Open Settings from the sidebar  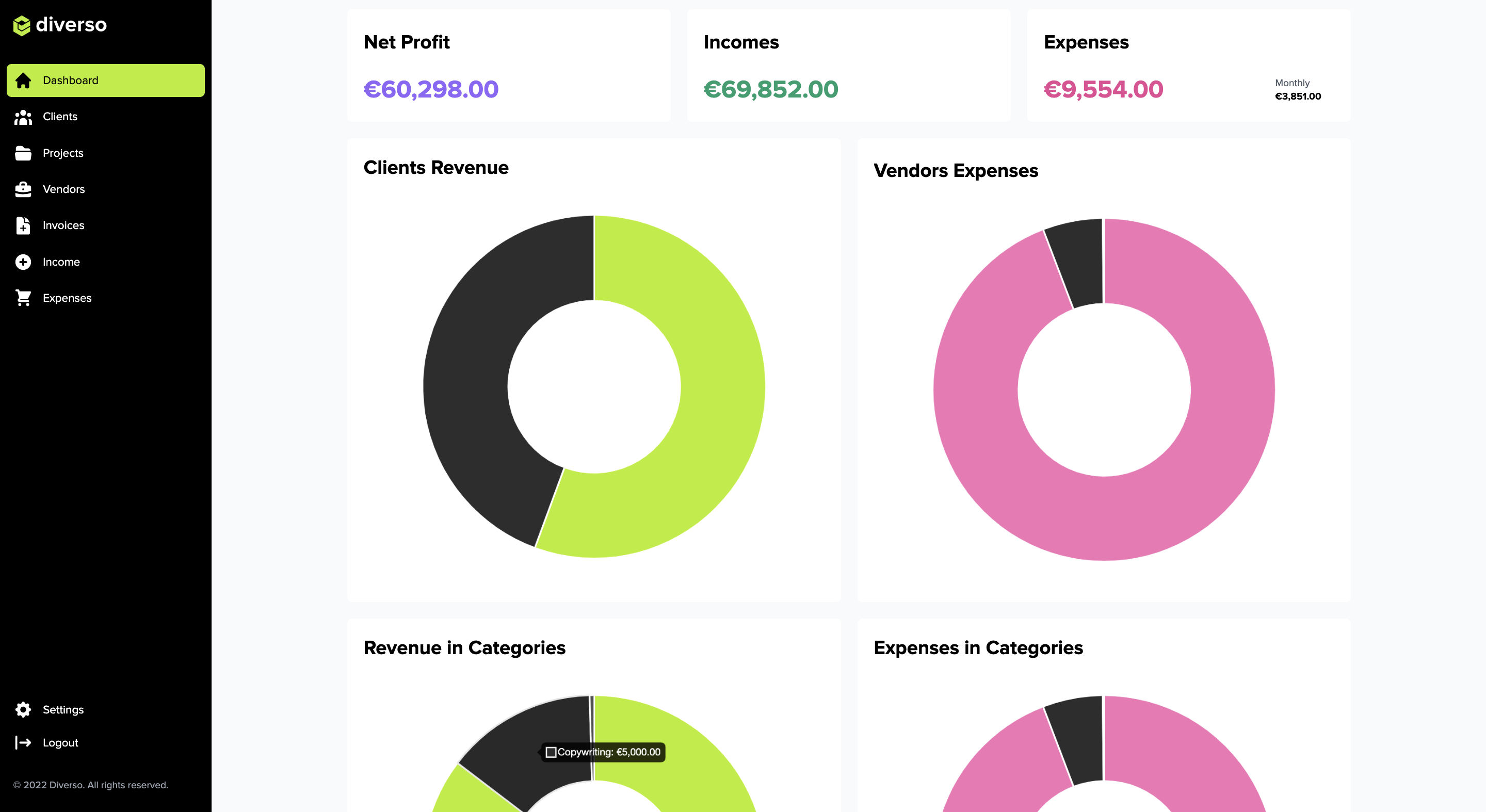point(106,709)
